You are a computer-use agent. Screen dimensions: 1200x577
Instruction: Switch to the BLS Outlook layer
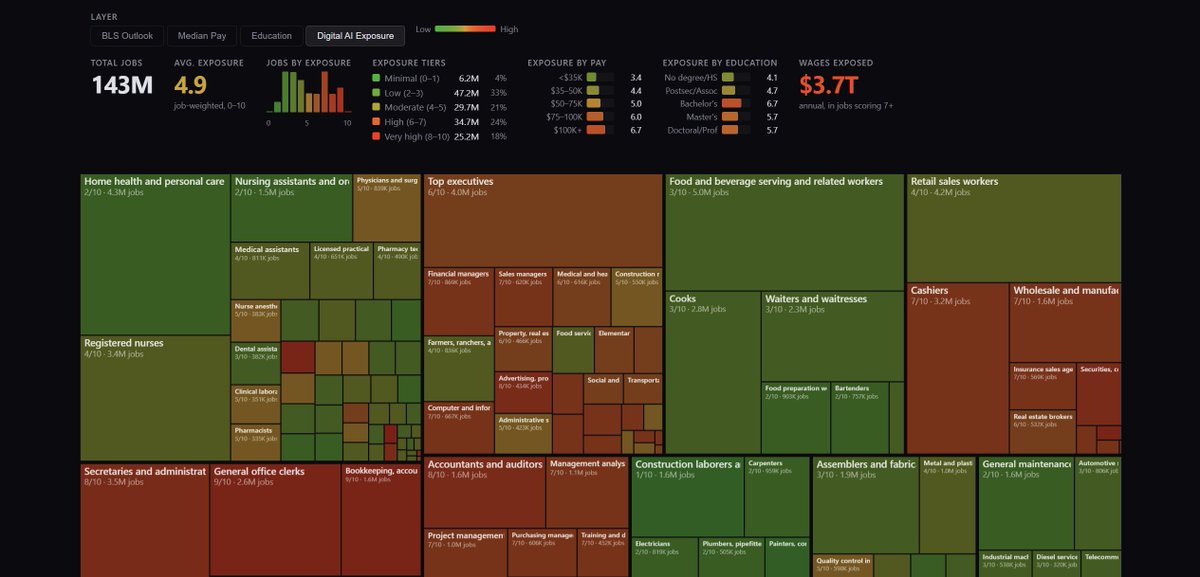127,36
